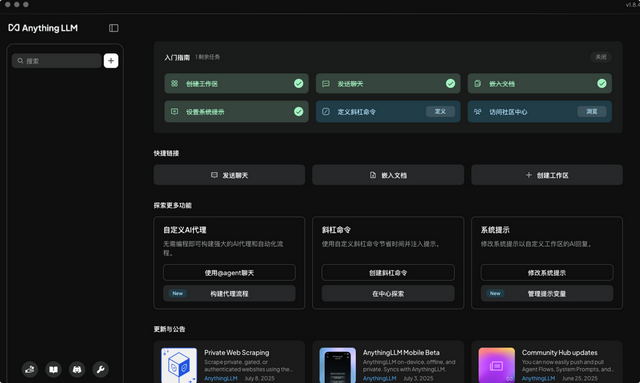Click the 发送聊天 completed checkmark
This screenshot has width=640, height=383.
(450, 83)
